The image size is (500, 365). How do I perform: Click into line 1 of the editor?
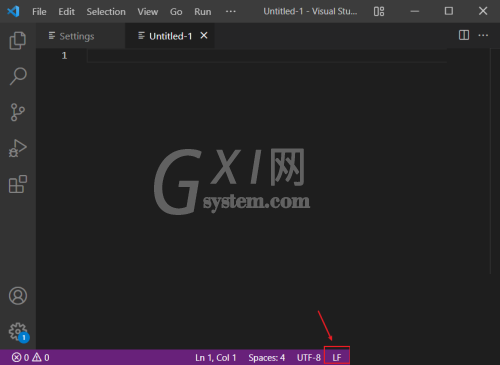(x=267, y=55)
